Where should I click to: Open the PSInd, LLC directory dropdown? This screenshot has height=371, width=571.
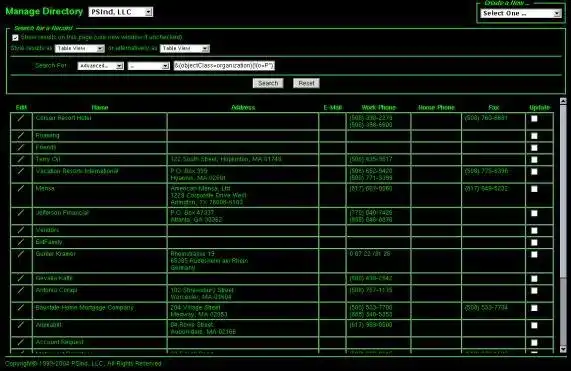point(121,12)
